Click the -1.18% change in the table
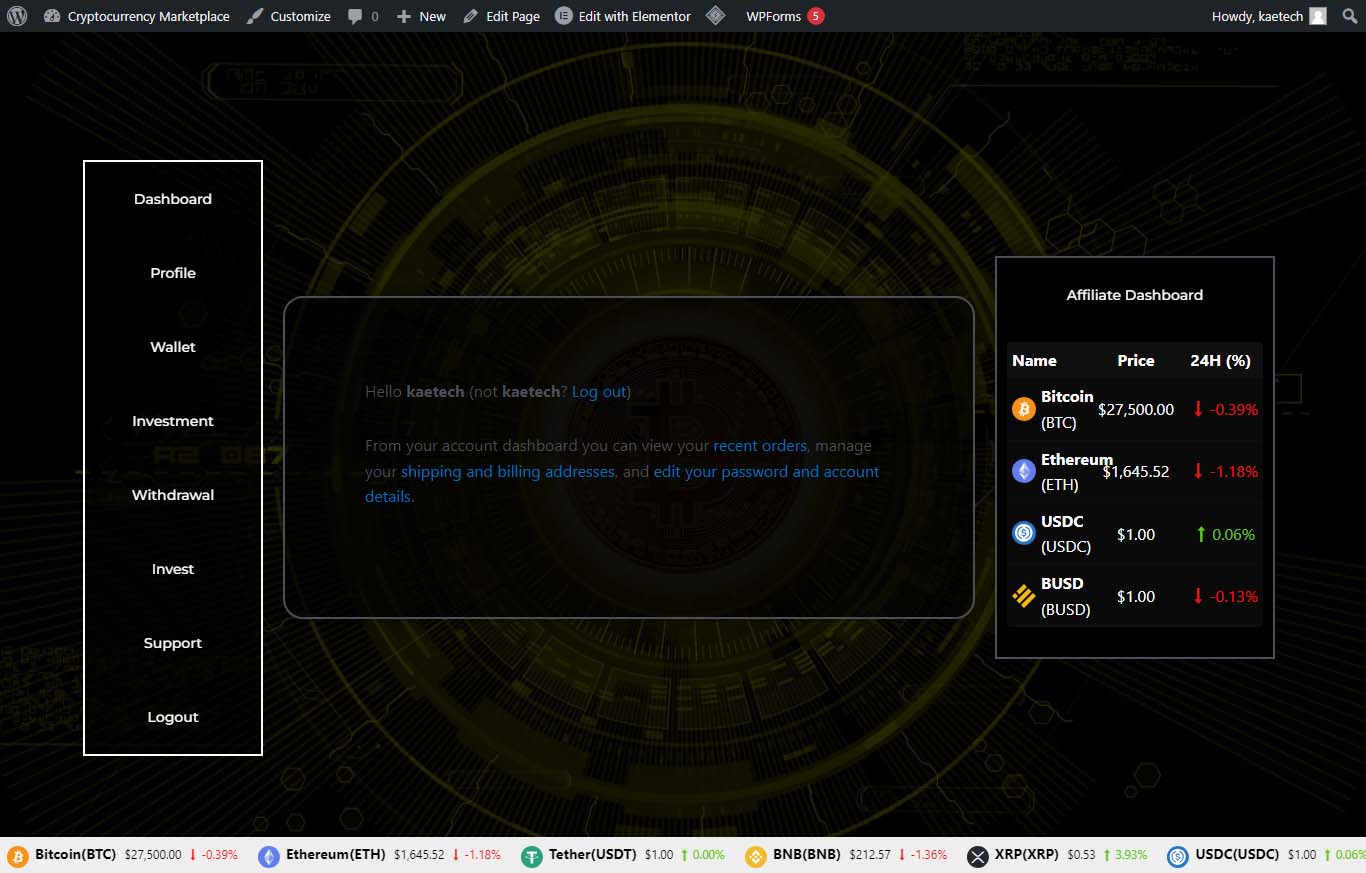 pos(1225,471)
